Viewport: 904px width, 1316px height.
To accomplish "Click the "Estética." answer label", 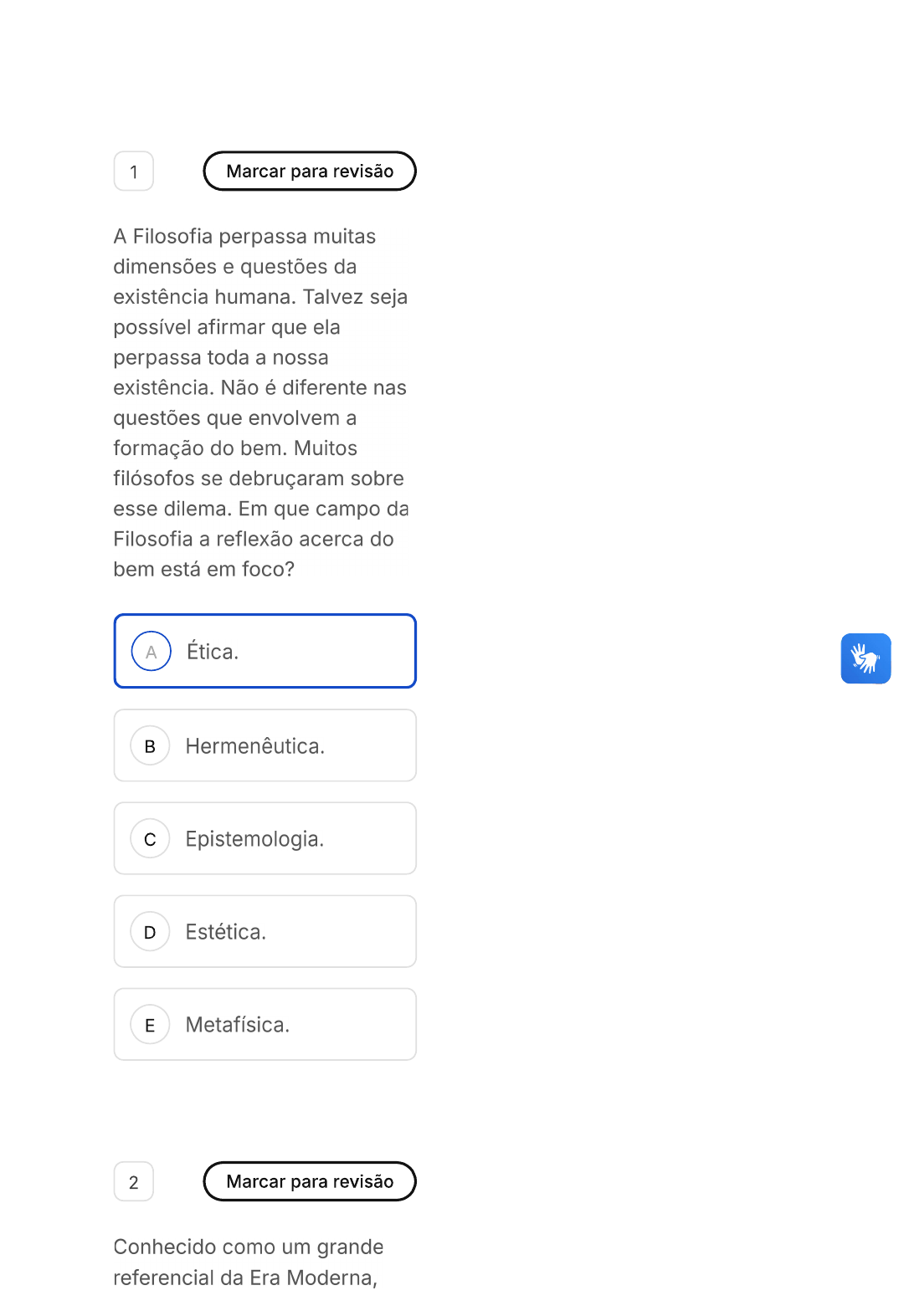I will 226,932.
